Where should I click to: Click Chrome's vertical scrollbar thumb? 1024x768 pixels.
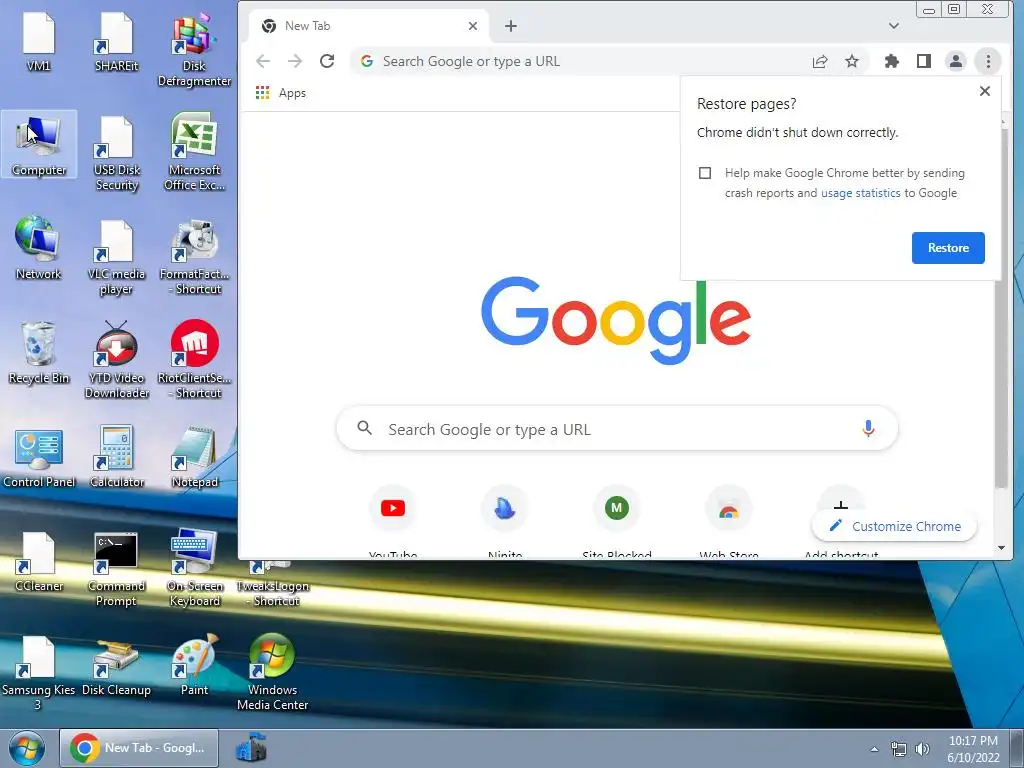[1001, 307]
